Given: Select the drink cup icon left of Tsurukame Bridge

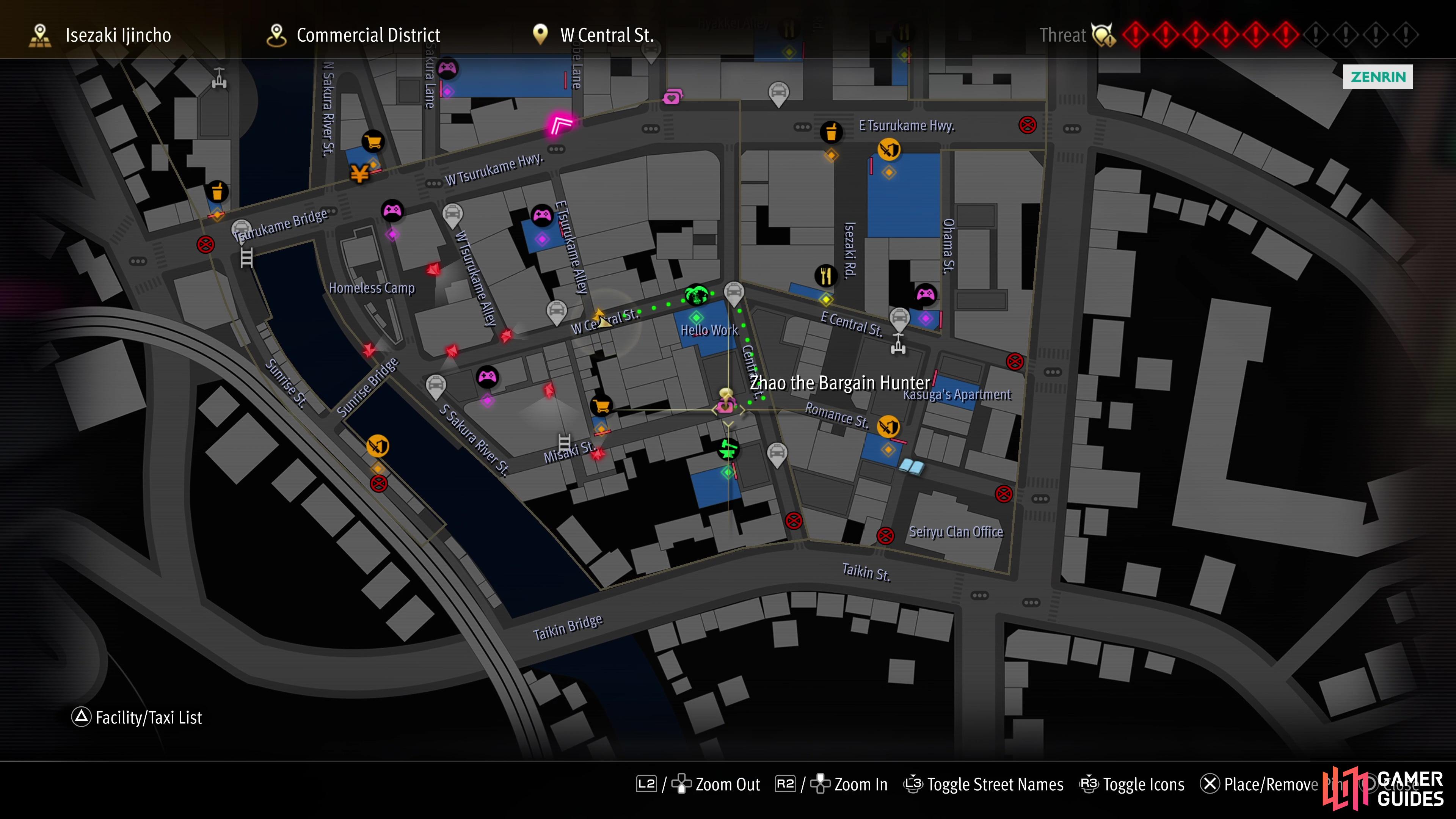Looking at the screenshot, I should click(217, 192).
